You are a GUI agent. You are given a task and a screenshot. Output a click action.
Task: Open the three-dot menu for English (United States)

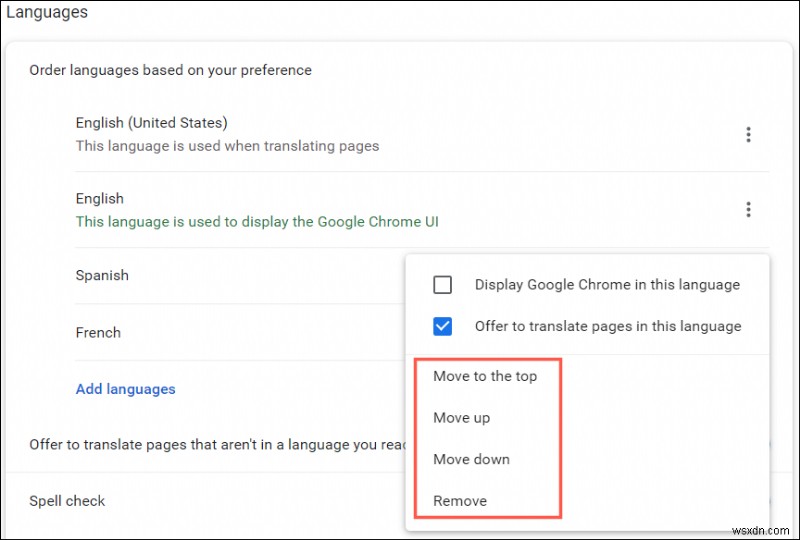click(x=748, y=134)
